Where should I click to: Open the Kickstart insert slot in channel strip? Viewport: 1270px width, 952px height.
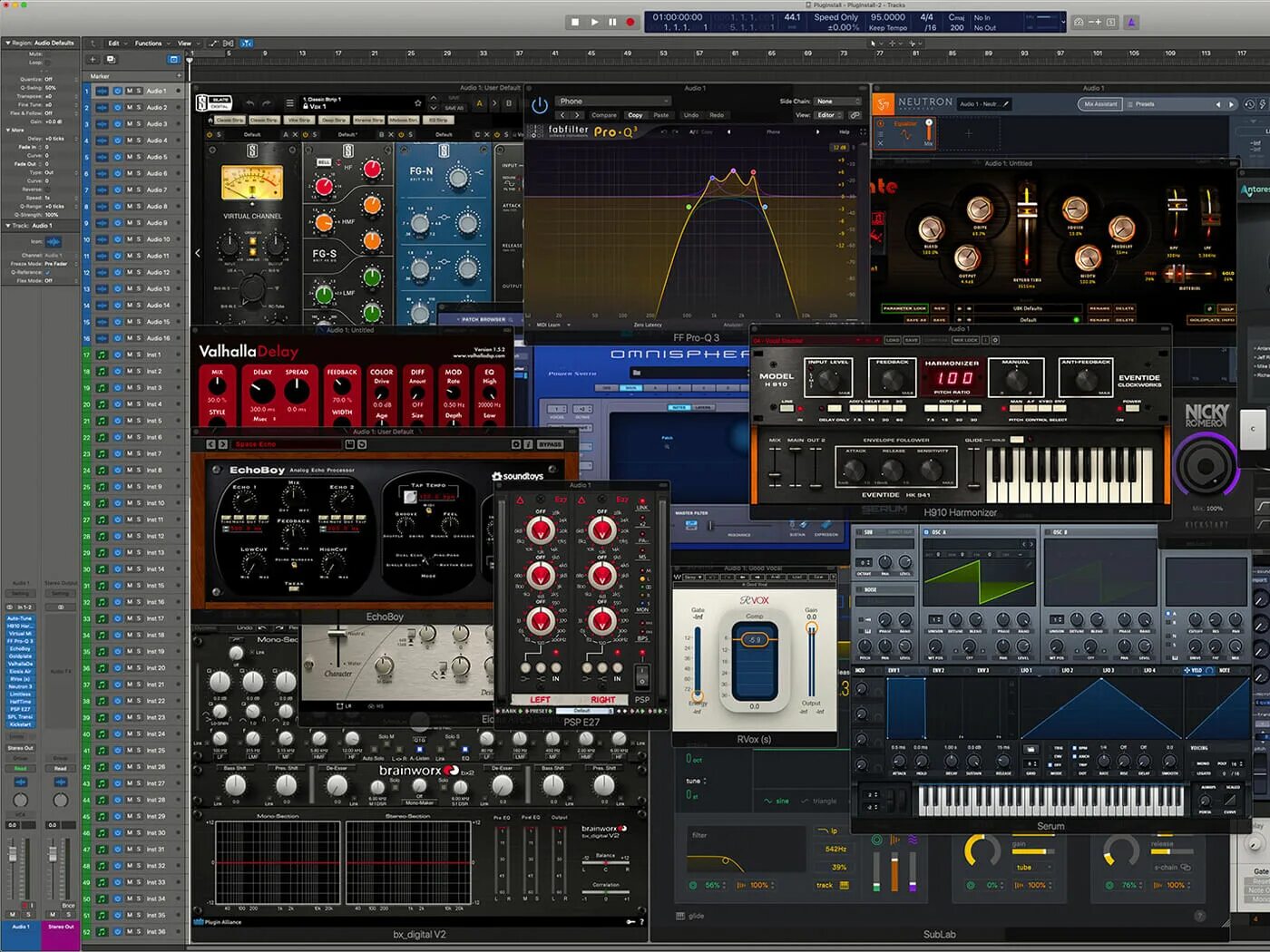click(x=20, y=724)
